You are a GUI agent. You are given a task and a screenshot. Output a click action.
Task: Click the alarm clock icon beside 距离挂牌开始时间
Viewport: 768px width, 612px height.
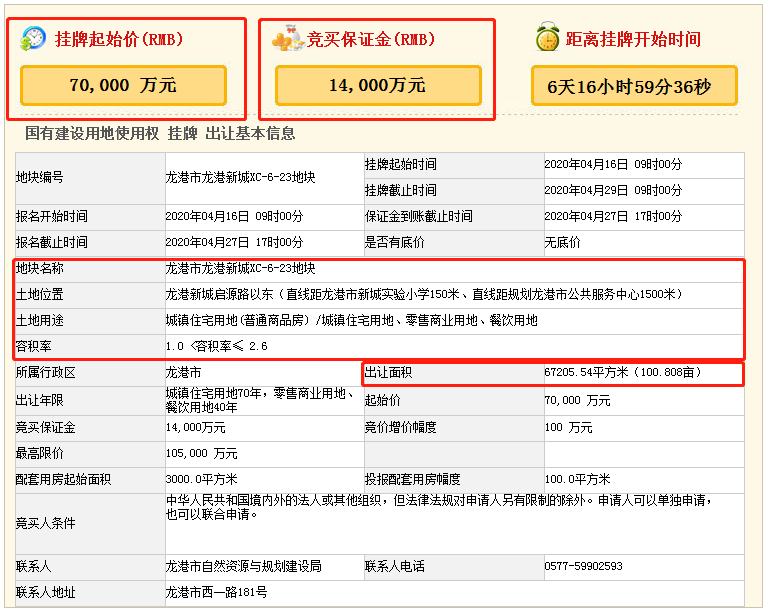coord(547,39)
